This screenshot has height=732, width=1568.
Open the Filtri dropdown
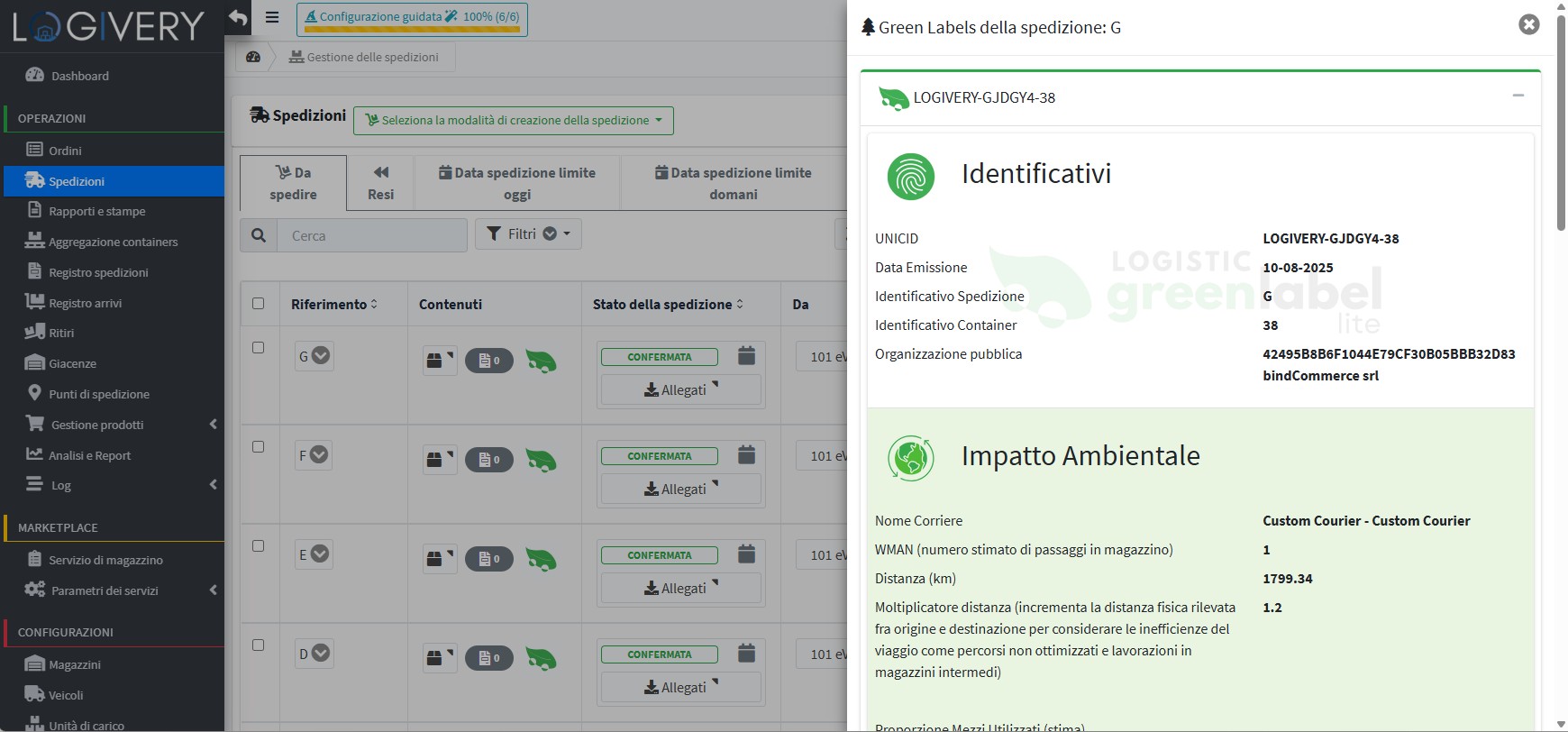528,234
